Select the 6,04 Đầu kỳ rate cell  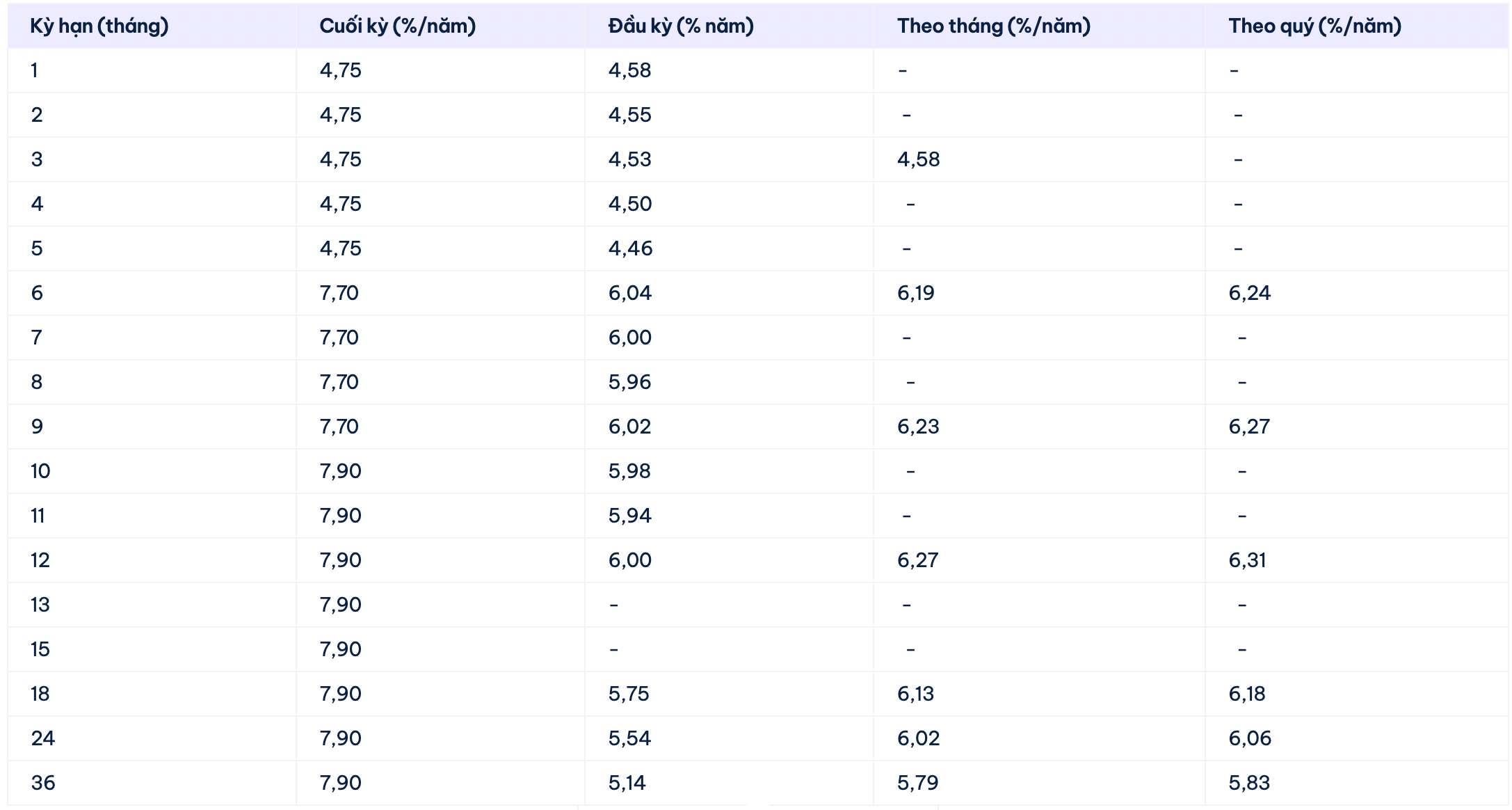pyautogui.click(x=629, y=293)
